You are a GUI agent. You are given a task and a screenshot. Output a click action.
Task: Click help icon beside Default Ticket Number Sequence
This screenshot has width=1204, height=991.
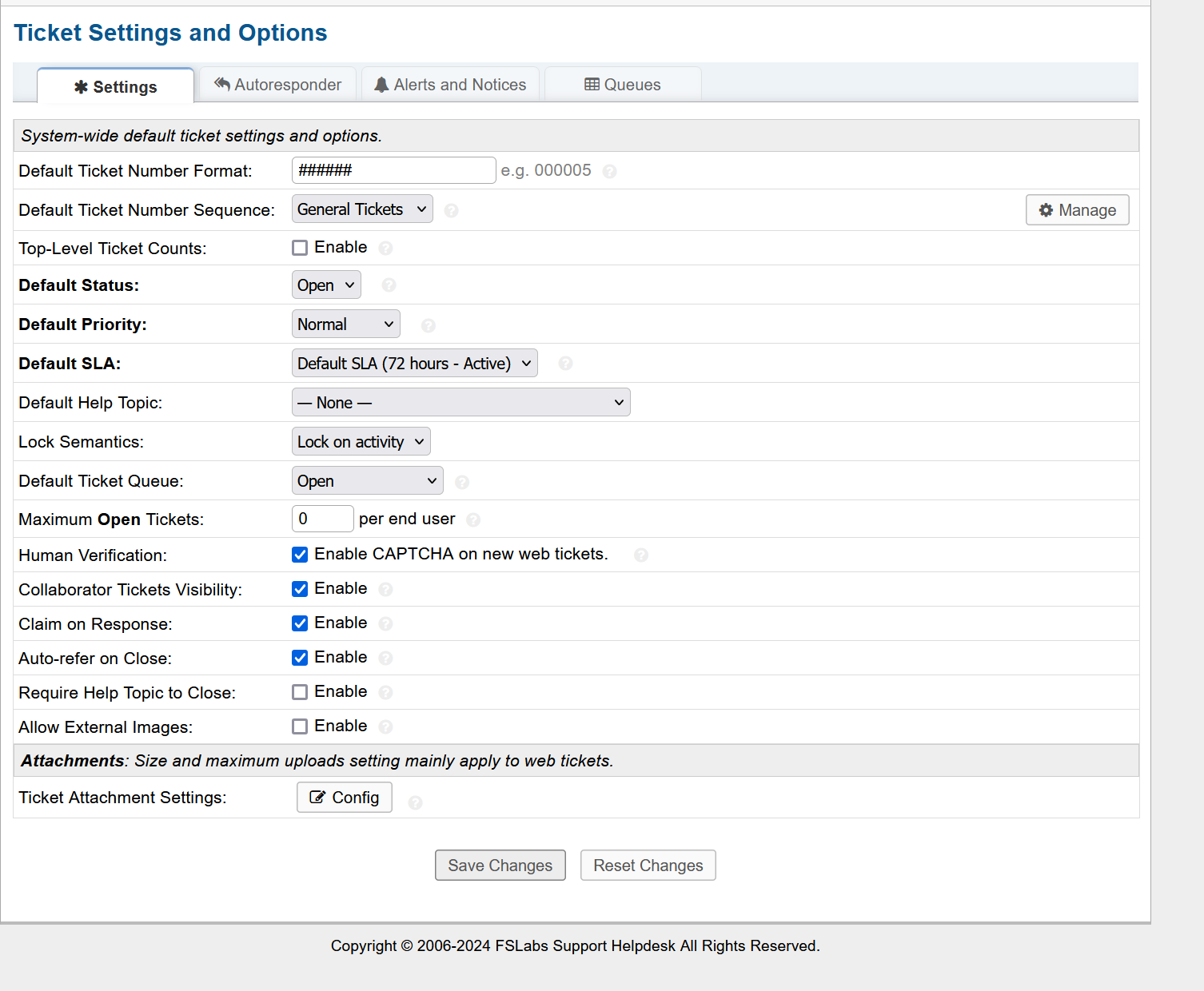coord(451,210)
